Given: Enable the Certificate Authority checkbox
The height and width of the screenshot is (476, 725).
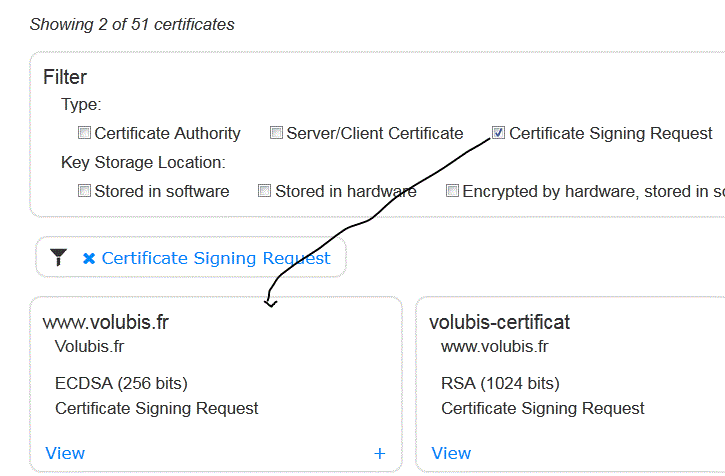Looking at the screenshot, I should (84, 133).
